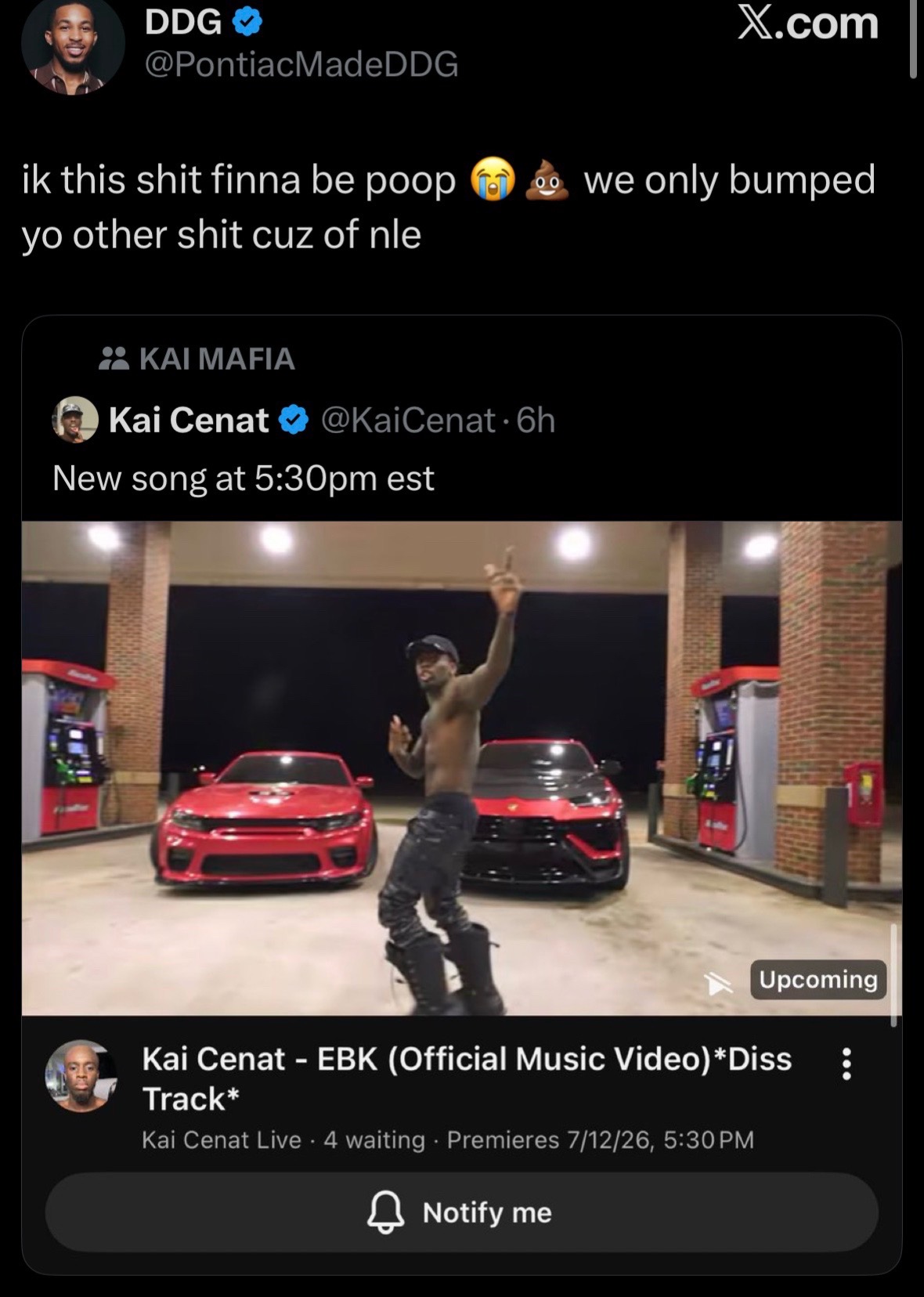
Task: Click the KAI MAFIA community people icon
Action: 114,359
